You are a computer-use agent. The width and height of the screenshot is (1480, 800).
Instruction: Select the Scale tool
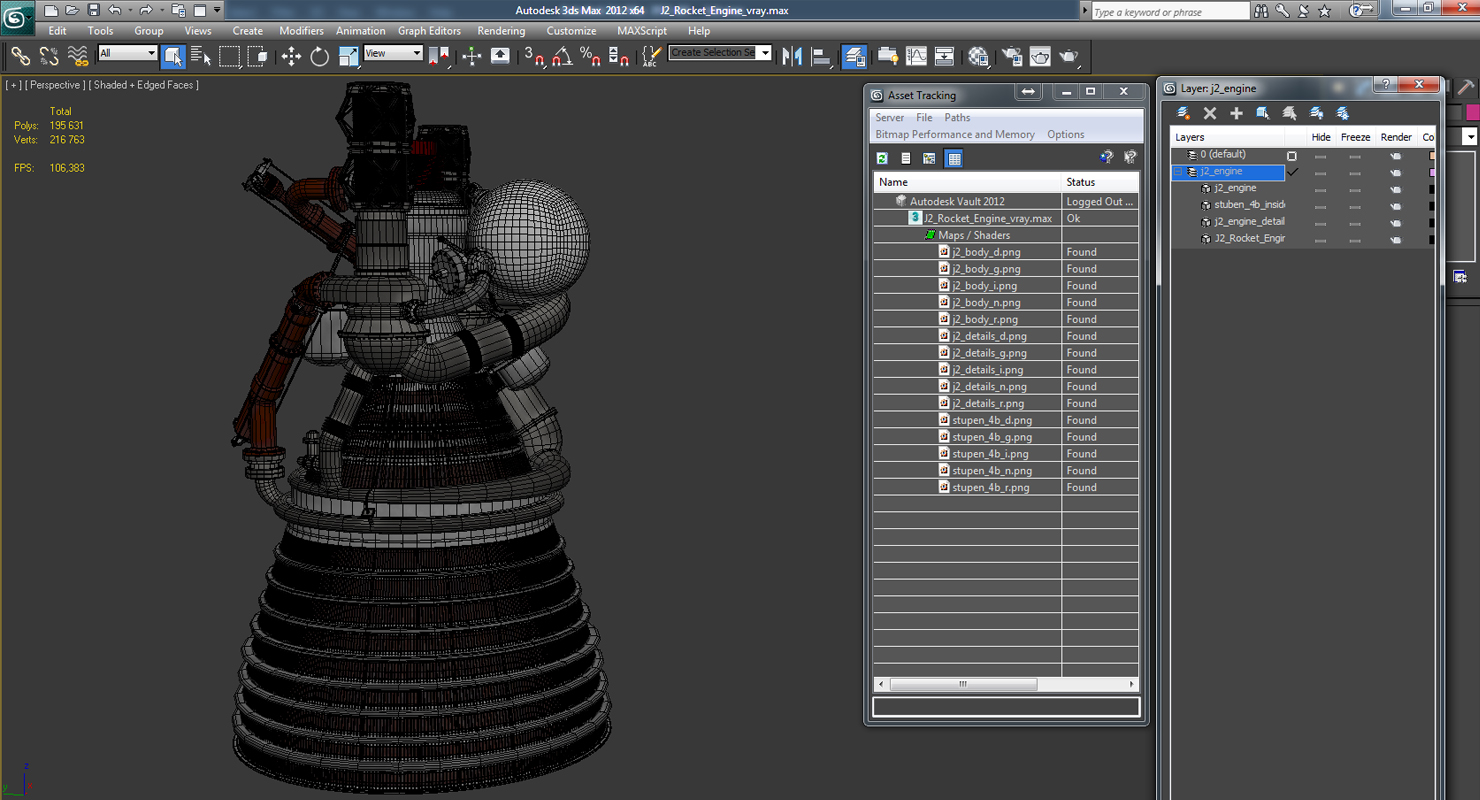[349, 57]
